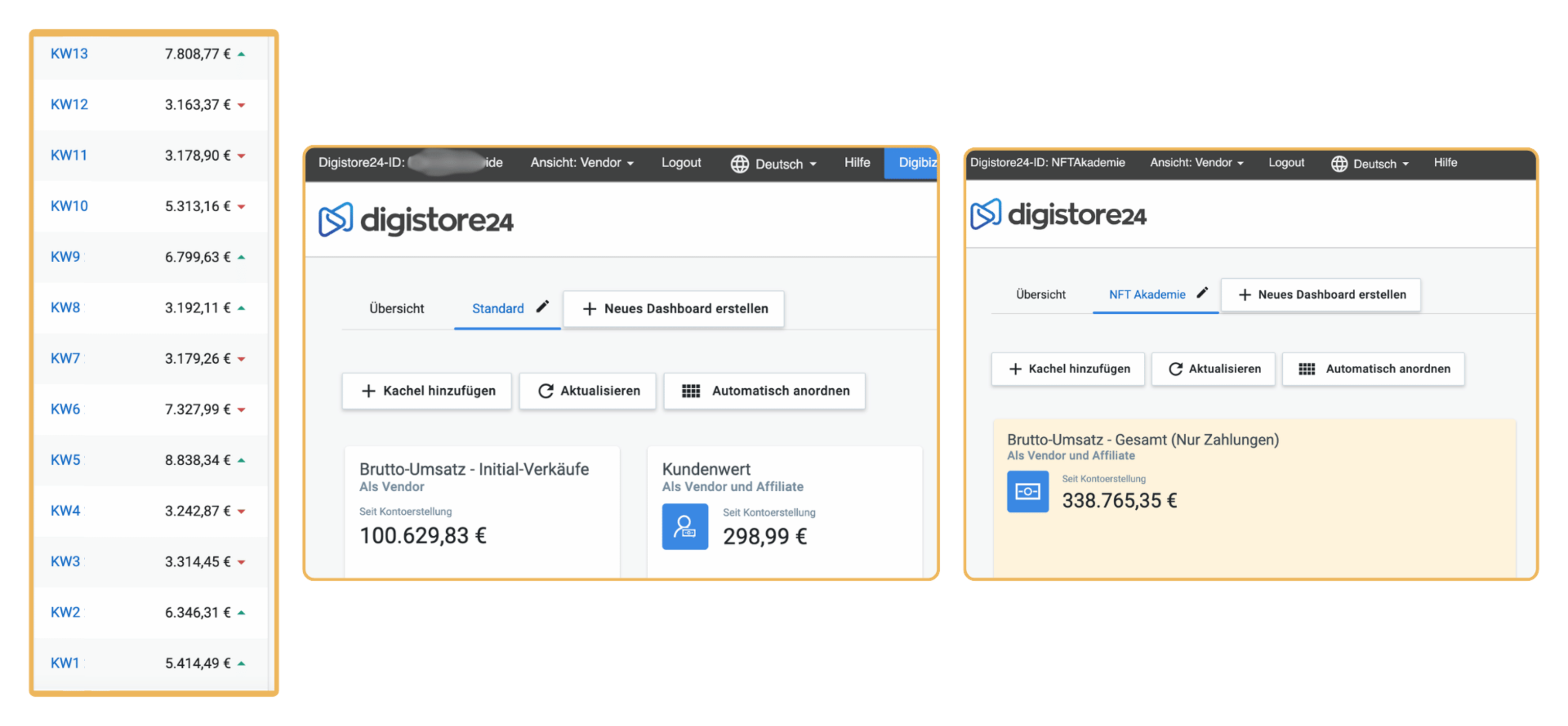
Task: Click Kachel hinzufügen in the Standard dashboard
Action: pyautogui.click(x=427, y=391)
